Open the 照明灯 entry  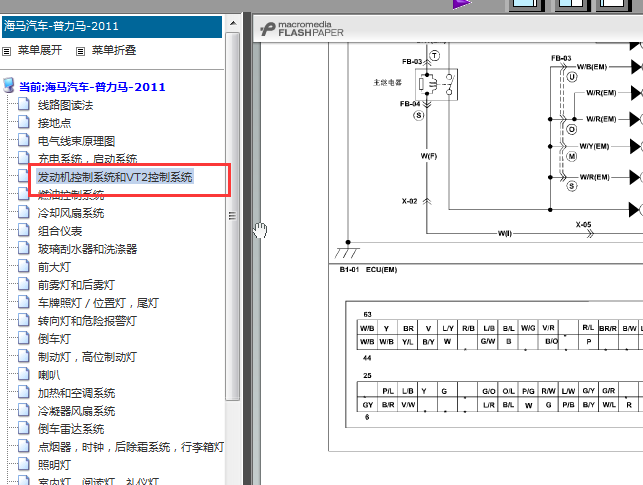[54, 465]
